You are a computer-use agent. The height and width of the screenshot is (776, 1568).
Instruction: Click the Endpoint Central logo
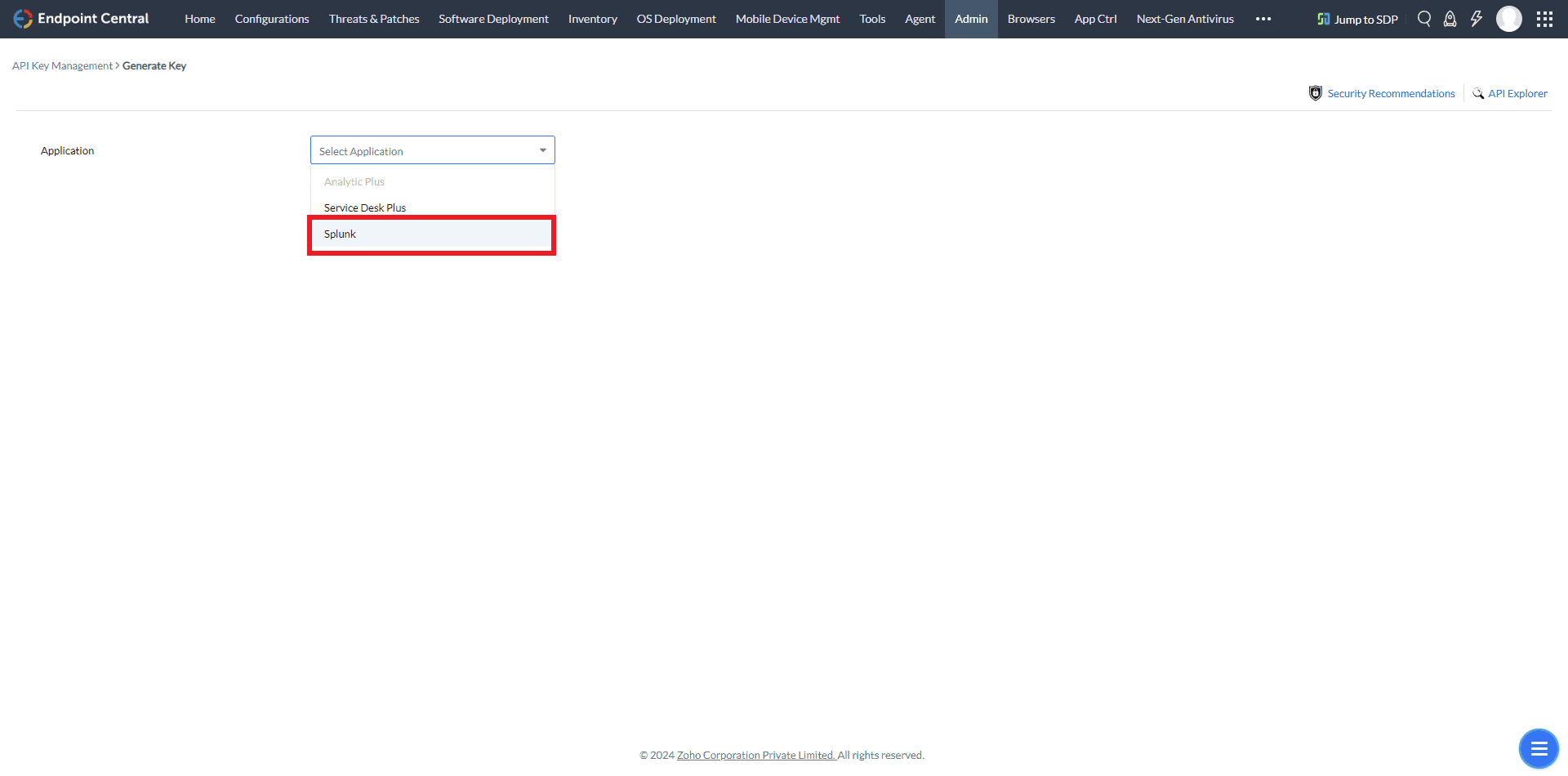[81, 19]
